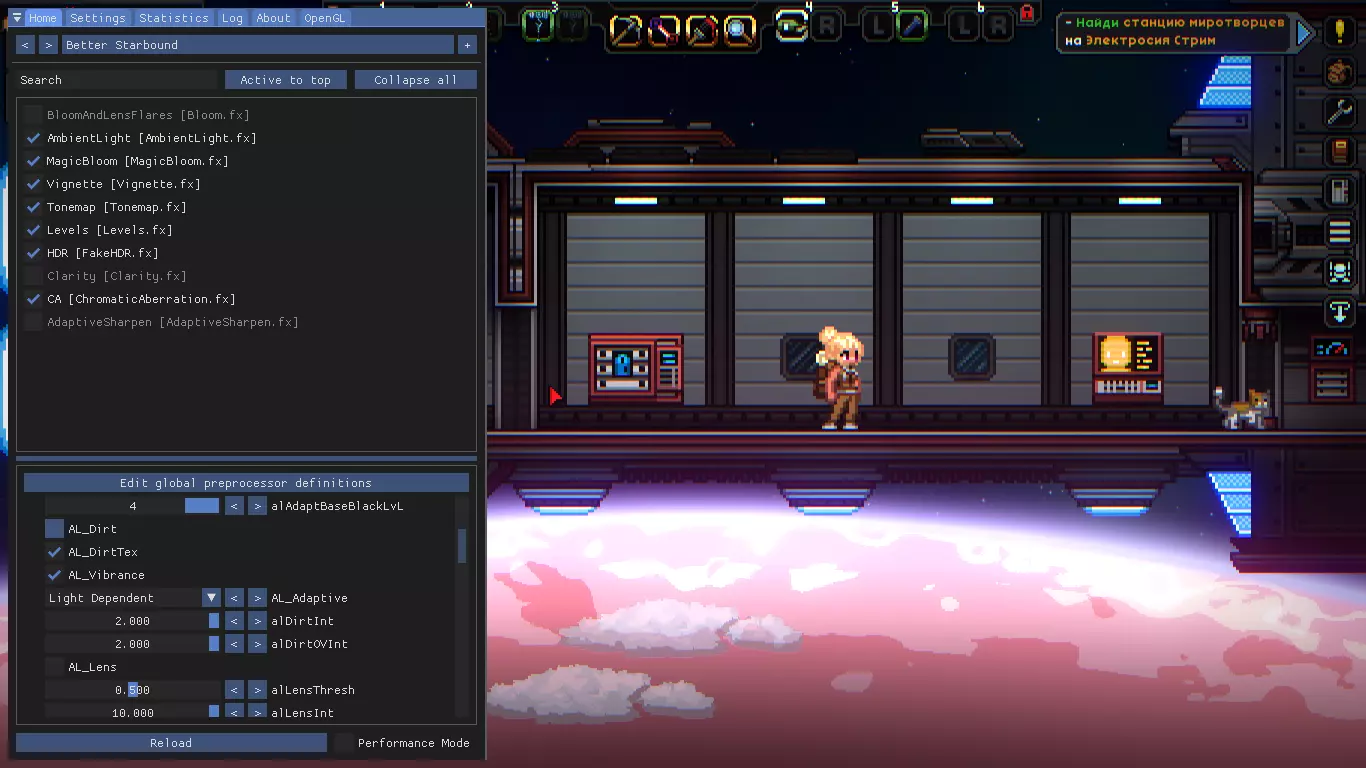This screenshot has width=1366, height=768.
Task: Select the green-framed item in hotbar slot 3
Action: (x=540, y=26)
